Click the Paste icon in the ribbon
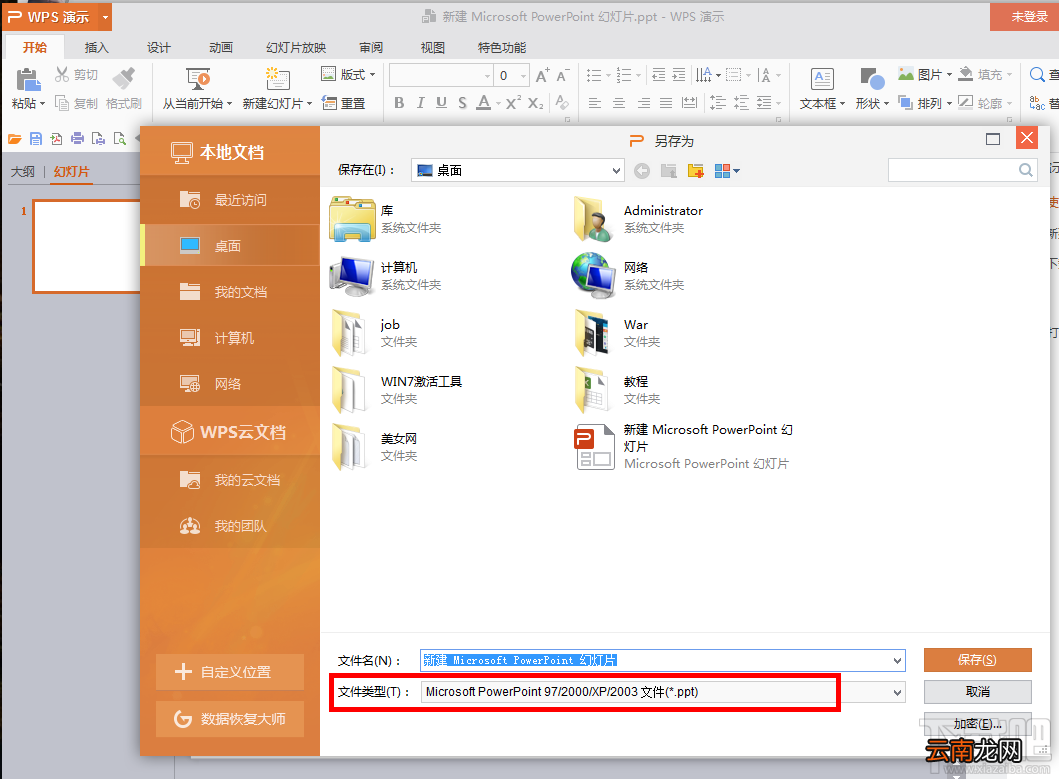This screenshot has width=1059, height=779. [x=27, y=80]
